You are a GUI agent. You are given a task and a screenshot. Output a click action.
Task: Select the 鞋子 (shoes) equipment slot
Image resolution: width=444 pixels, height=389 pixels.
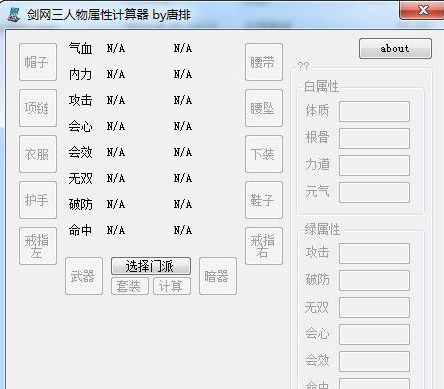(x=264, y=200)
